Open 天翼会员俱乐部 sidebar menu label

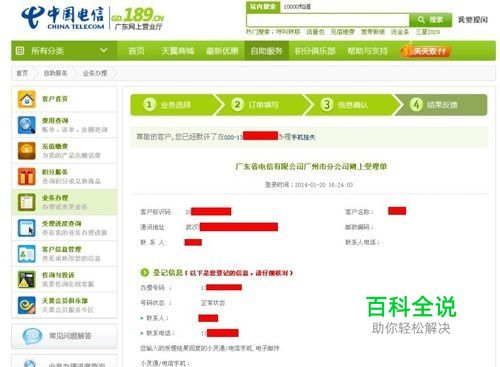[x=65, y=301]
